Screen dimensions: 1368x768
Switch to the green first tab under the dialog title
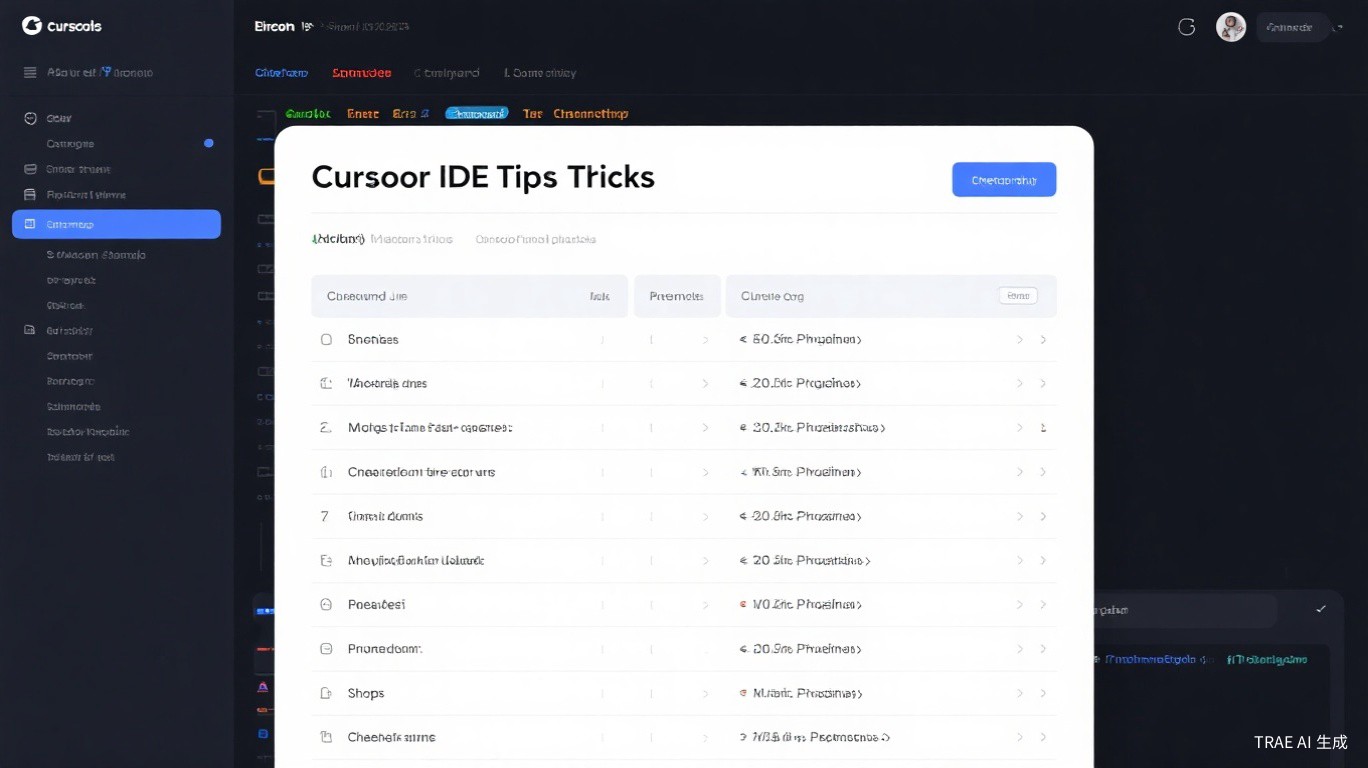pyautogui.click(x=338, y=239)
